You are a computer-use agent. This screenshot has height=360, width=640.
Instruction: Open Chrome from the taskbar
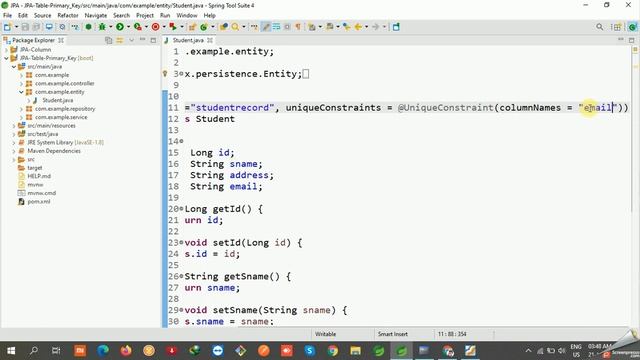pos(333,351)
